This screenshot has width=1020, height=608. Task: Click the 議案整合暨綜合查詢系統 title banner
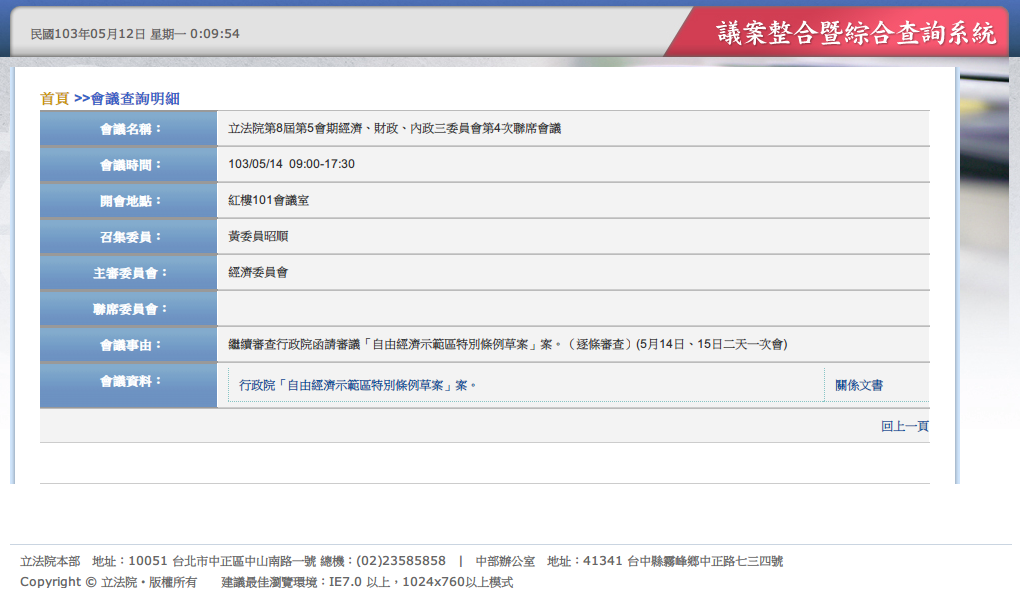[x=856, y=33]
